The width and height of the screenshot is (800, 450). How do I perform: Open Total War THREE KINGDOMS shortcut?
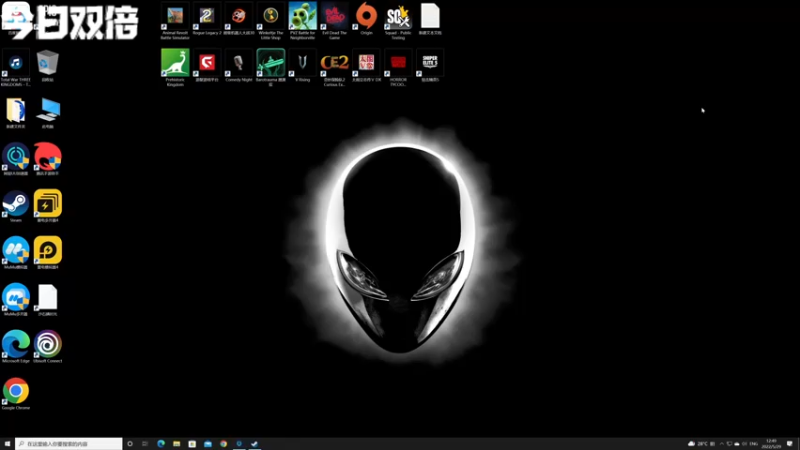click(16, 68)
